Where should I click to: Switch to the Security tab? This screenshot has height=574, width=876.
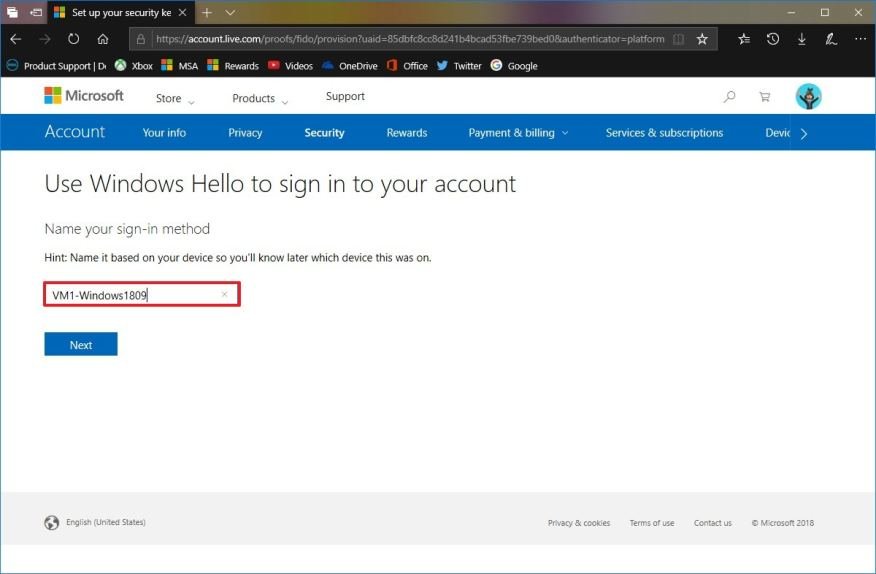tap(324, 133)
